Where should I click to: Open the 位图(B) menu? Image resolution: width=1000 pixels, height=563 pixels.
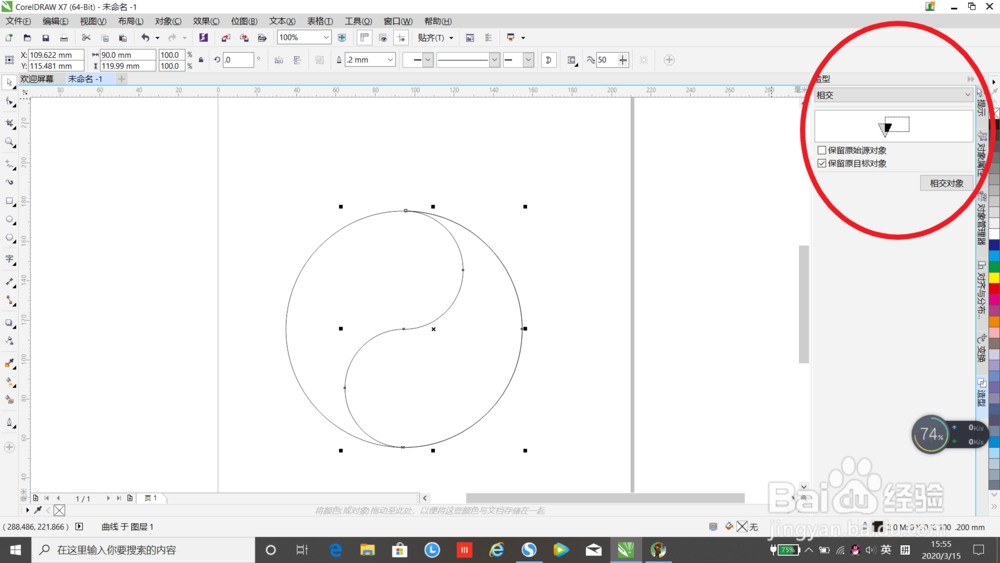[x=244, y=21]
